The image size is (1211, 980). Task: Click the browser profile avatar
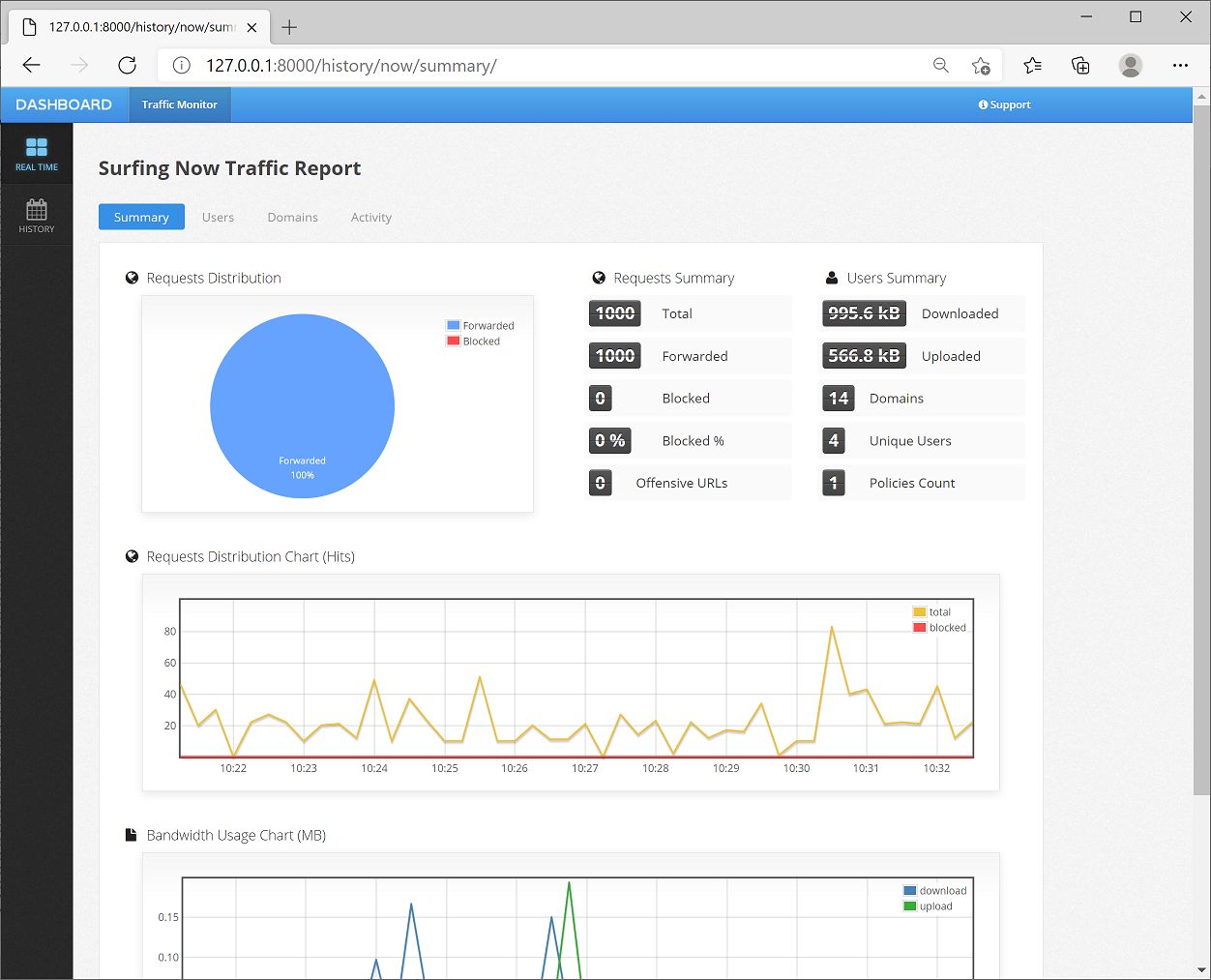pyautogui.click(x=1131, y=66)
